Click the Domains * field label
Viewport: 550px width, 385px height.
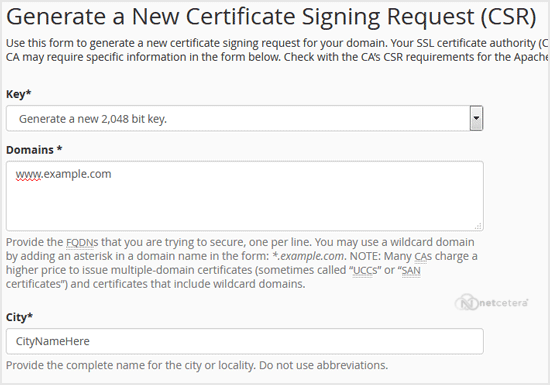(34, 150)
